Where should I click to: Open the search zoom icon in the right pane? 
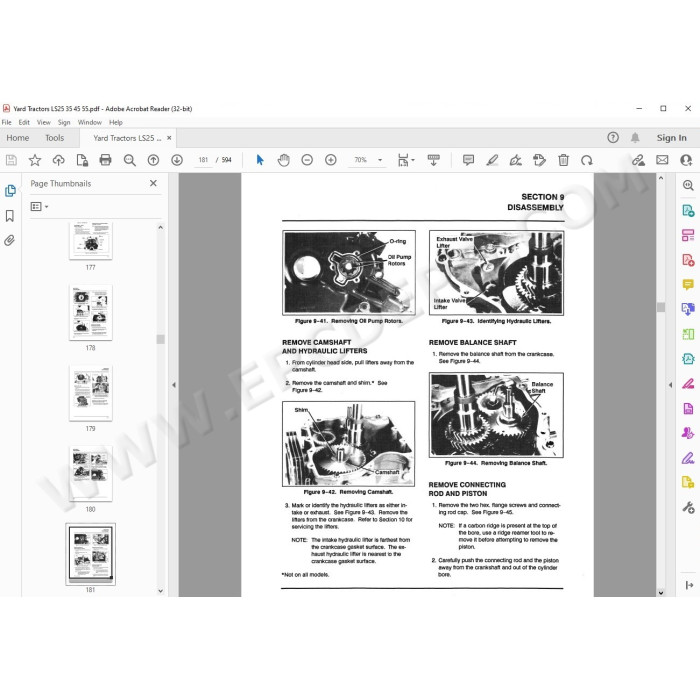[x=688, y=185]
